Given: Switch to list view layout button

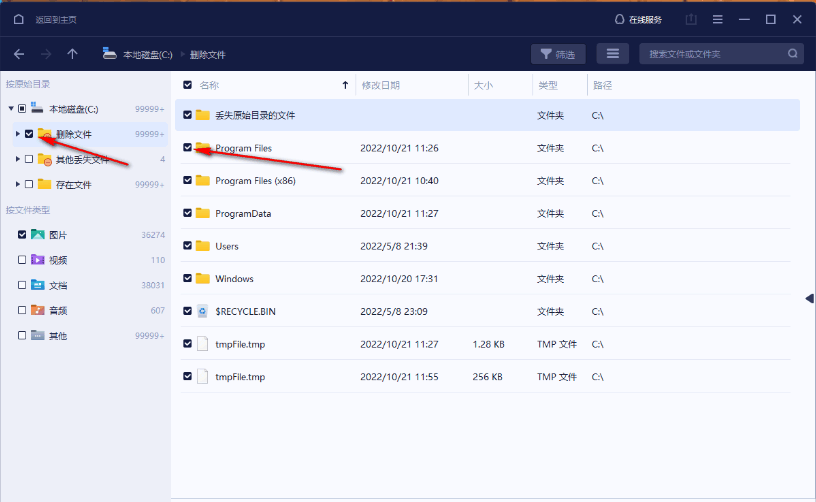Looking at the screenshot, I should 613,54.
